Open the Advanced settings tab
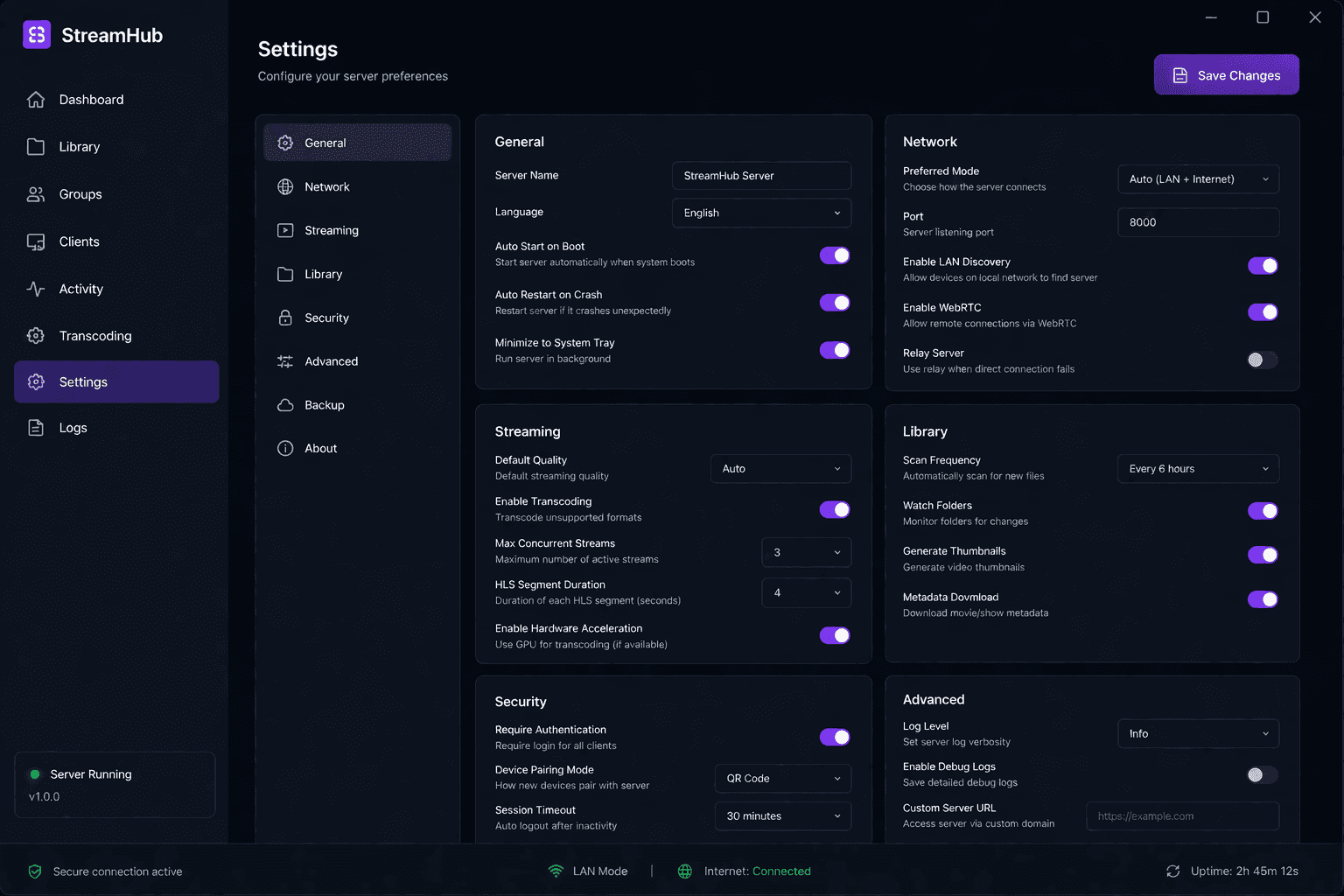This screenshot has width=1344, height=896. (x=357, y=361)
